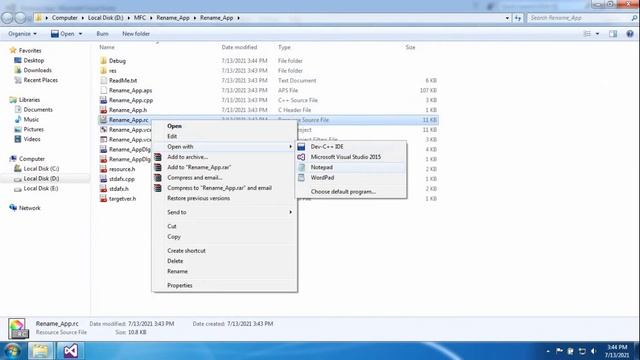
Task: Select Rename_App.cpp file icon
Action: [103, 100]
